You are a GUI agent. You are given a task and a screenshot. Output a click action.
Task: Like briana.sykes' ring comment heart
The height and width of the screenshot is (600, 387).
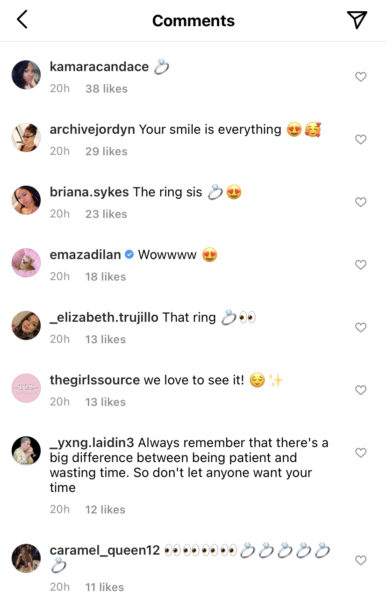pyautogui.click(x=361, y=202)
